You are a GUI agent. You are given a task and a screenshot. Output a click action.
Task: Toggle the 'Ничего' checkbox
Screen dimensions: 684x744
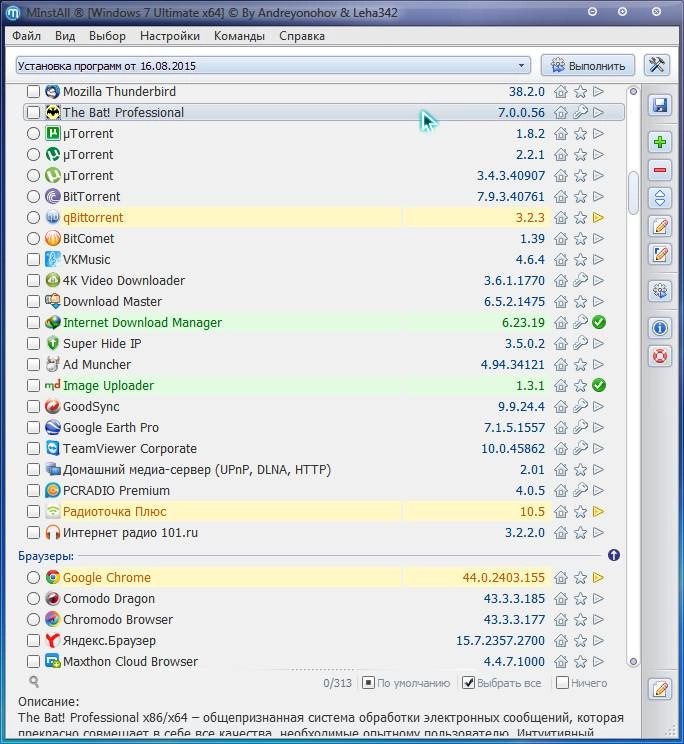tap(562, 683)
